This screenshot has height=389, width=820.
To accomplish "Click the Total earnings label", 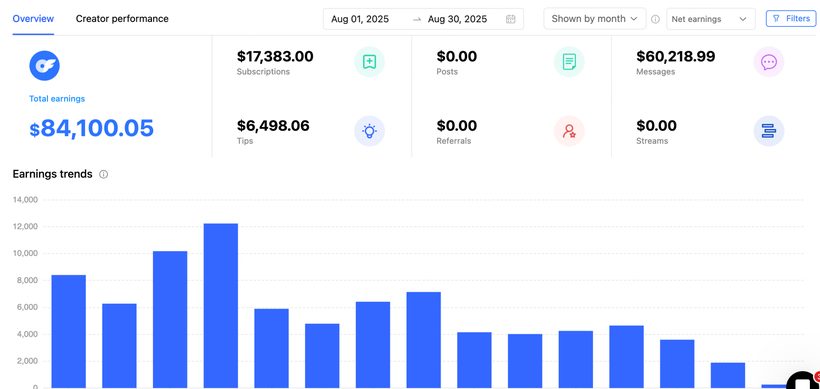I will pos(56,99).
